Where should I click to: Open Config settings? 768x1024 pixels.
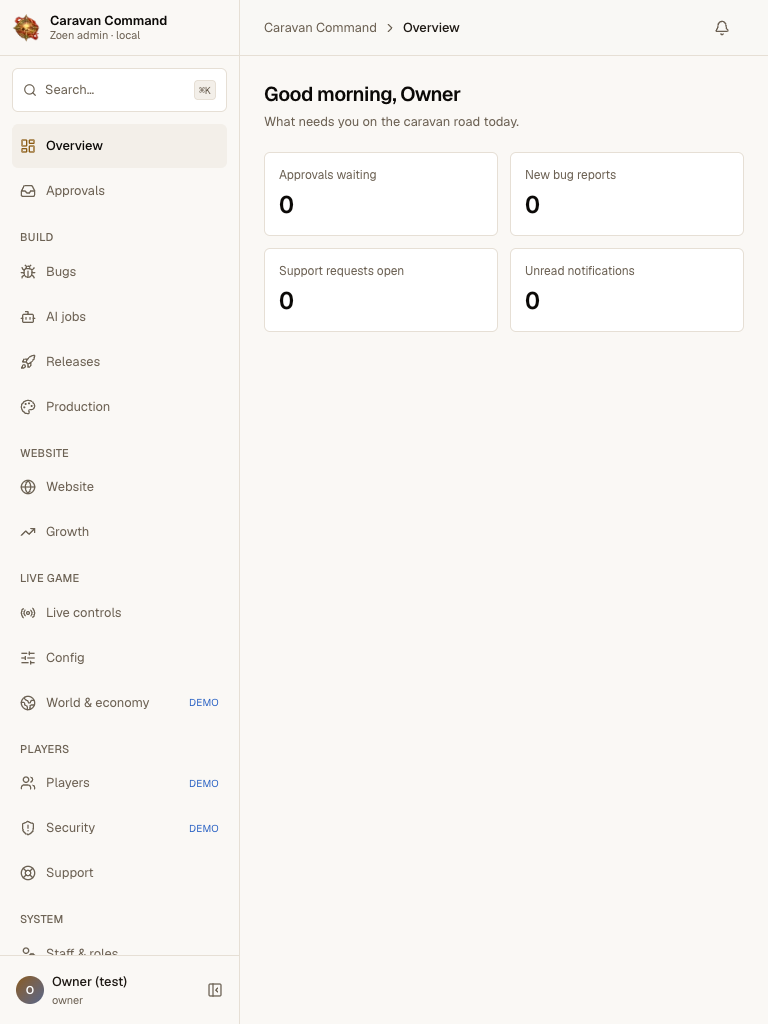click(x=120, y=658)
